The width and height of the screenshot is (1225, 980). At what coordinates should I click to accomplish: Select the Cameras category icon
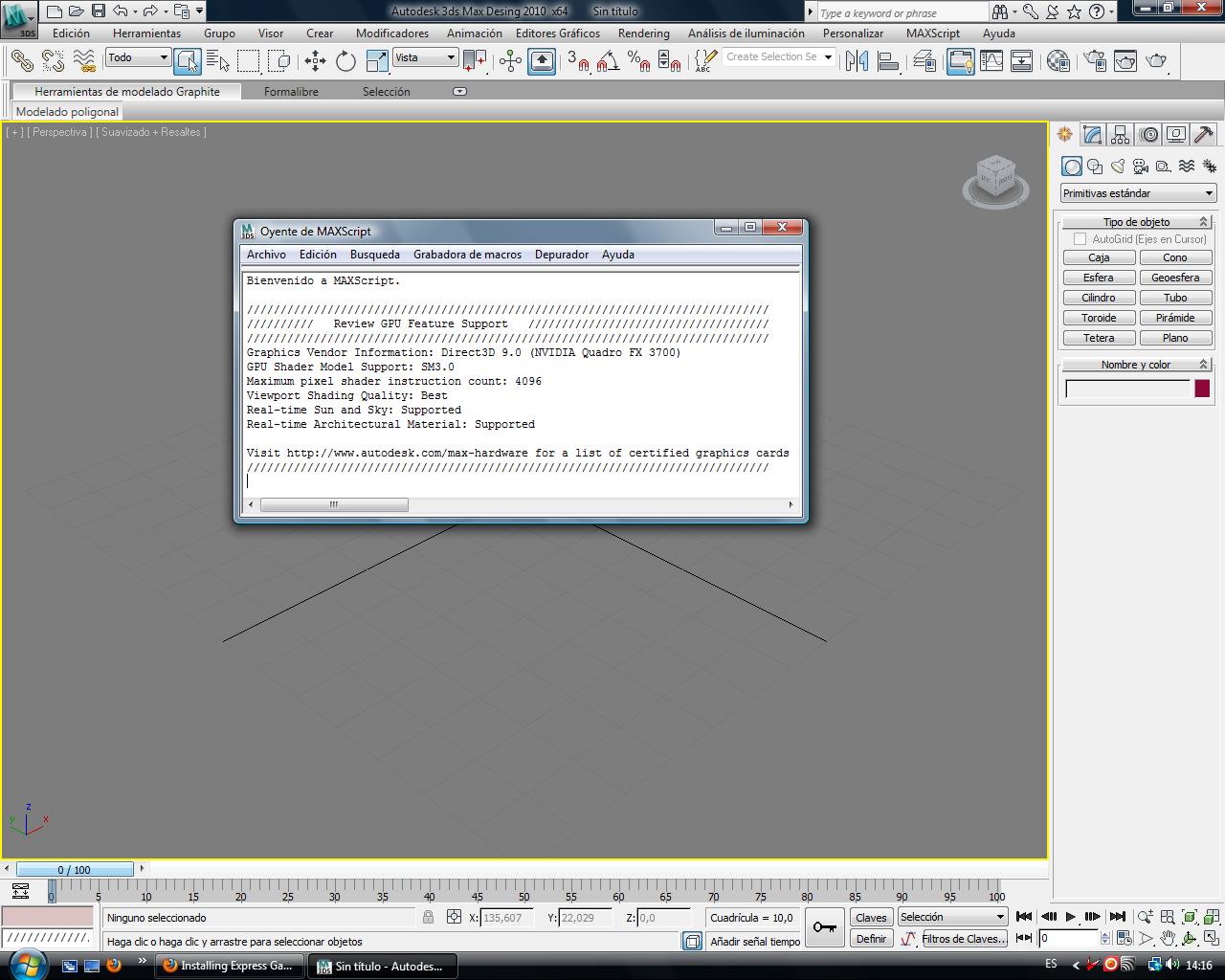point(1140,167)
